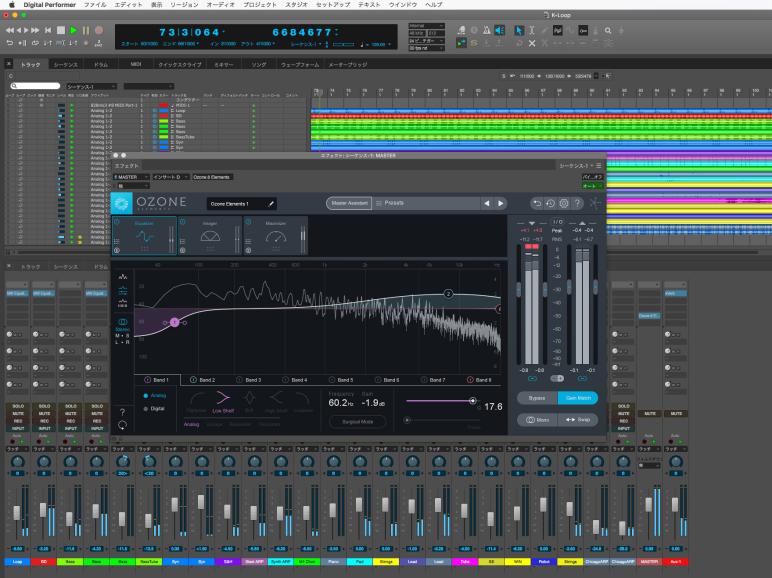Screen dimensions: 772x578
Task: Toggle Maximizer module power button
Action: pyautogui.click(x=248, y=223)
